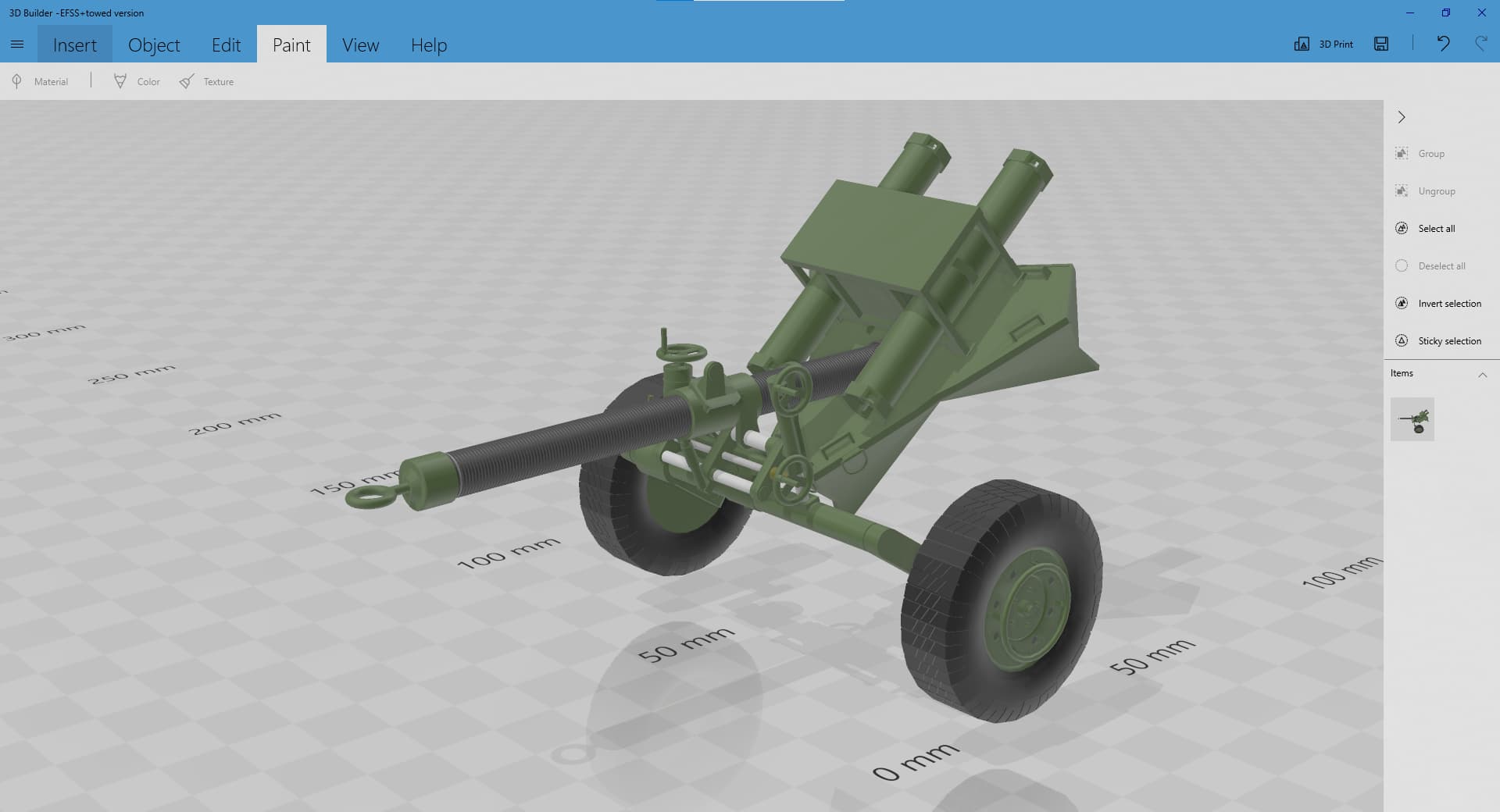
Task: Click the 3D Print button
Action: coord(1323,45)
